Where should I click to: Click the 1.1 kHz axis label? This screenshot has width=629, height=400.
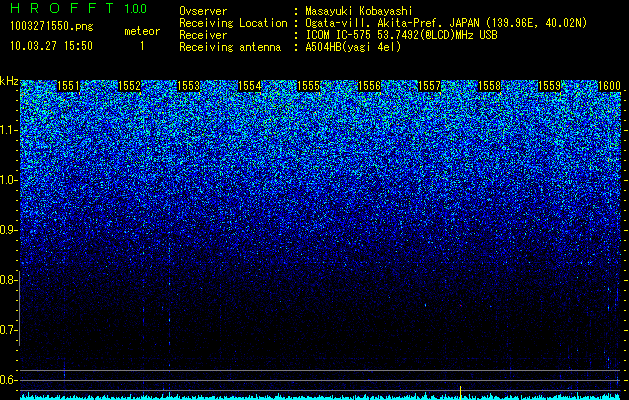[x=9, y=130]
